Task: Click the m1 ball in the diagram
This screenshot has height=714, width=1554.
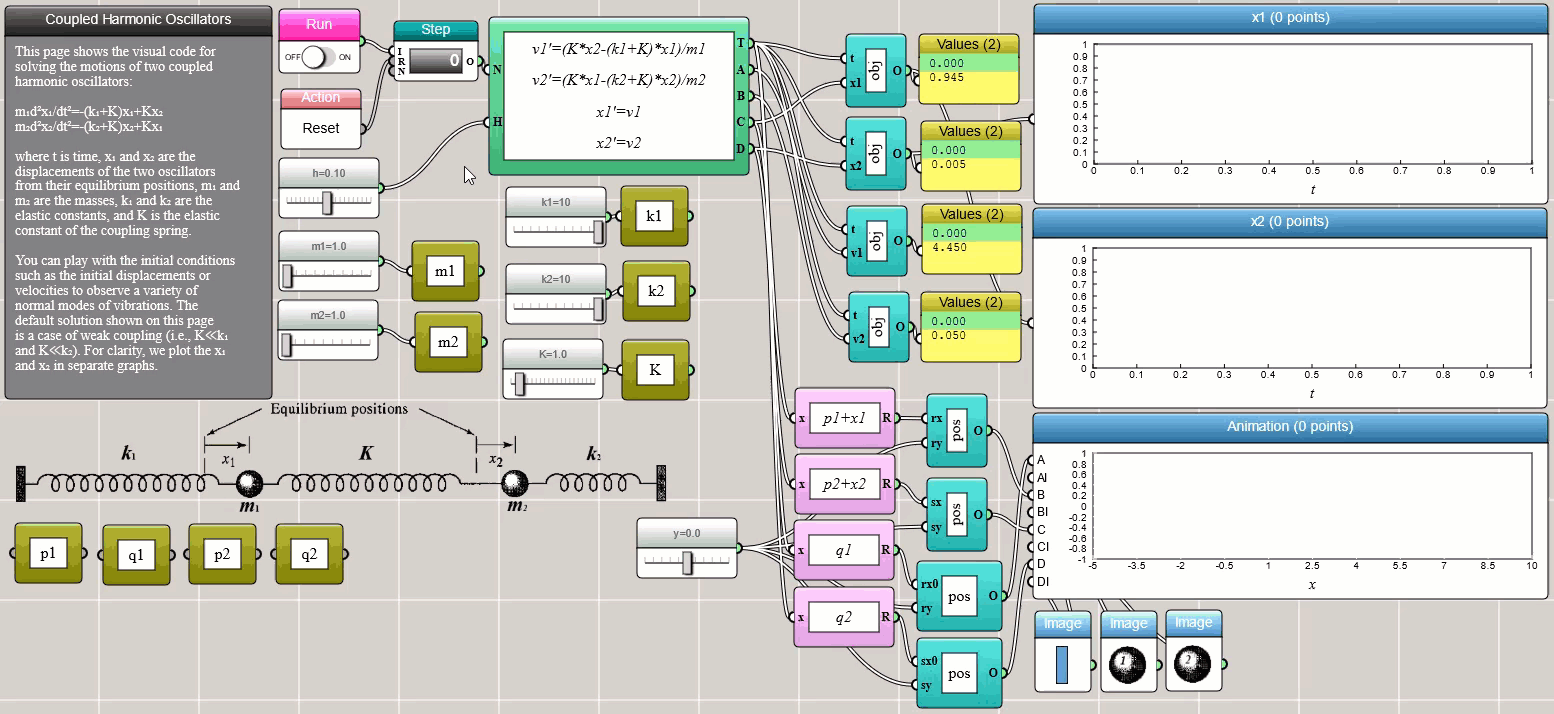Action: point(250,484)
